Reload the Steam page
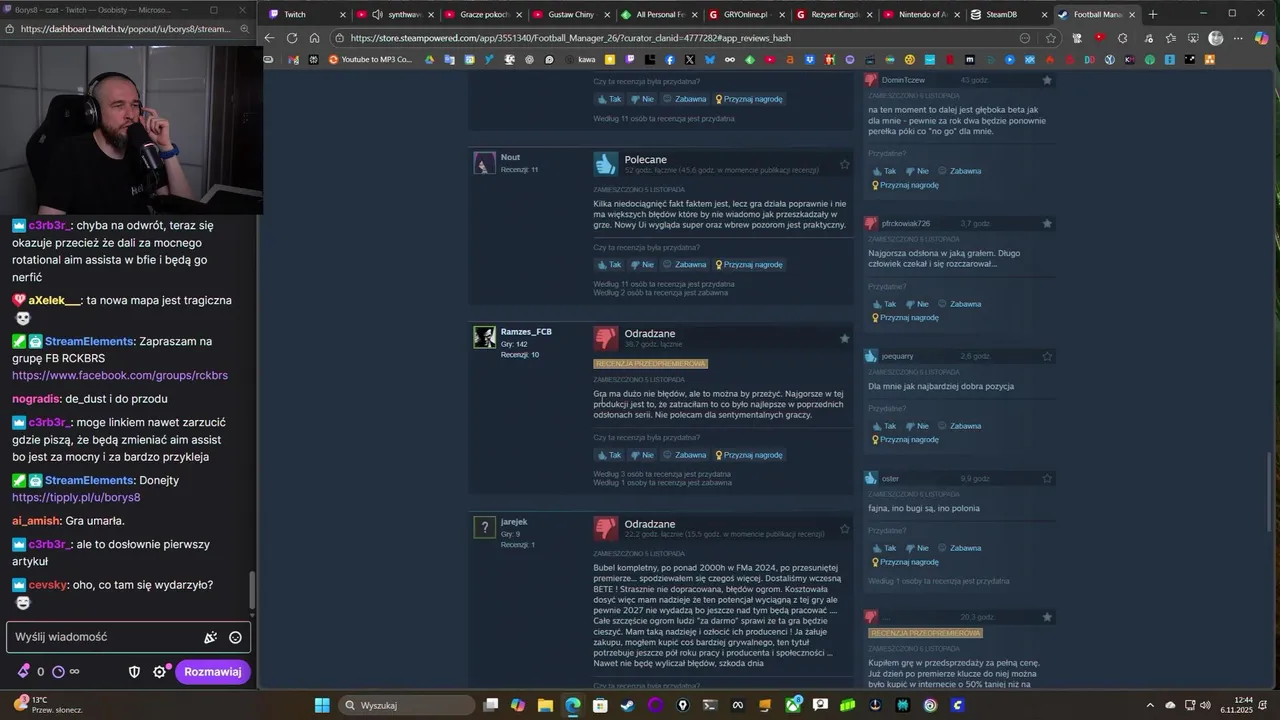 click(292, 38)
